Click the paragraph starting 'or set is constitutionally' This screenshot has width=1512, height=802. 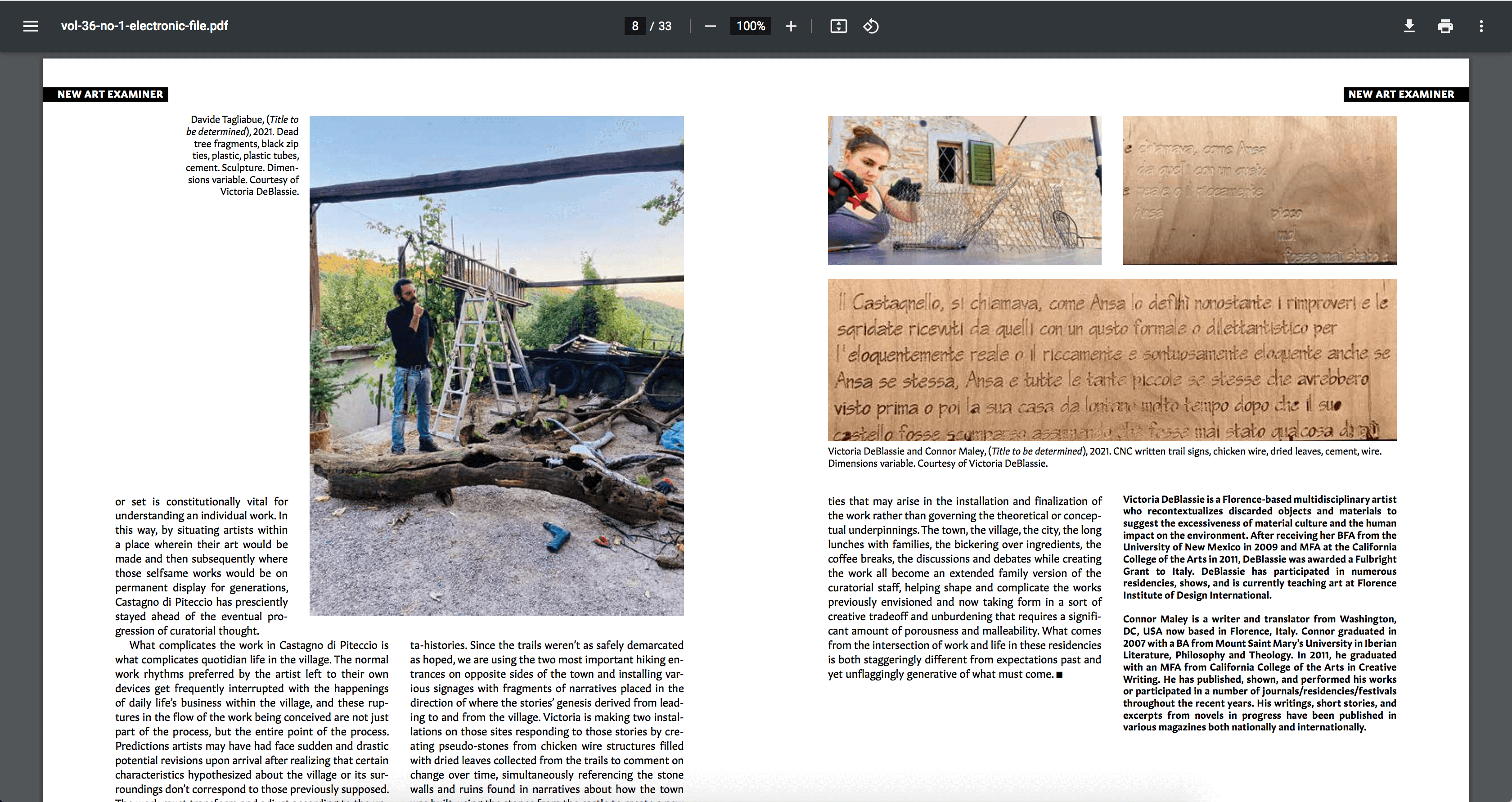(201, 566)
